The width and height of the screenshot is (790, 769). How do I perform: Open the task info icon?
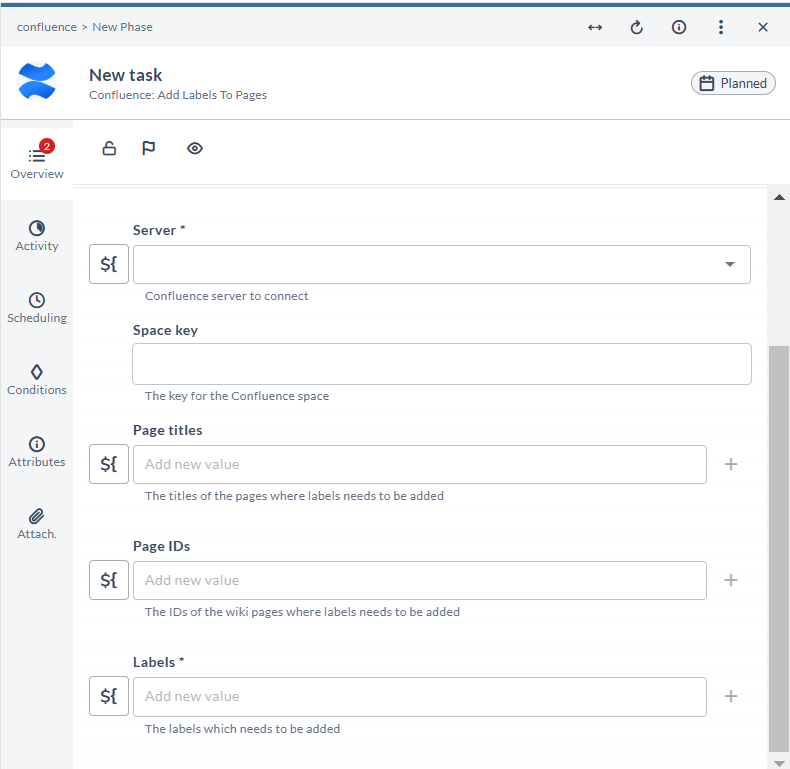pyautogui.click(x=679, y=28)
